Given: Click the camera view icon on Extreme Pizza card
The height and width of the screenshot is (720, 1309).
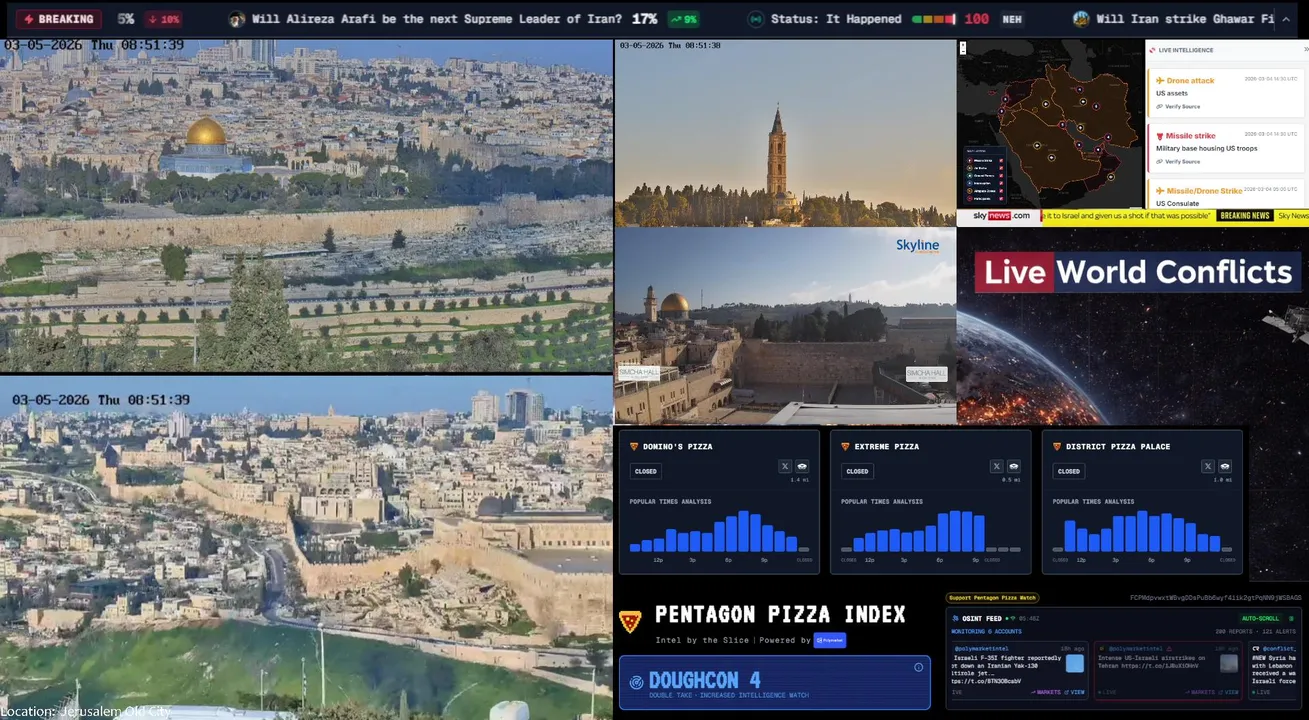Looking at the screenshot, I should click(x=1014, y=466).
